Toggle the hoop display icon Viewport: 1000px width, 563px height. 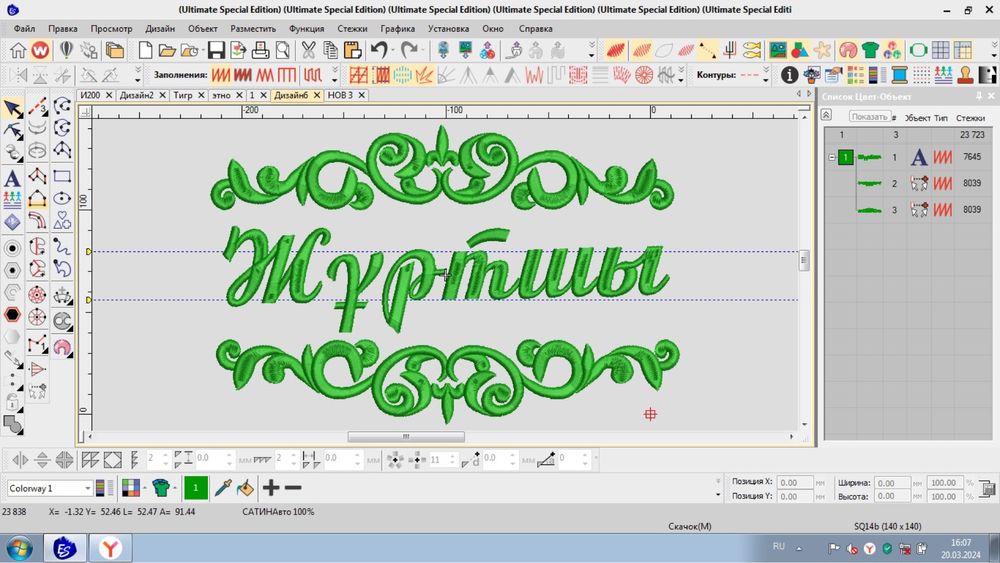(918, 50)
